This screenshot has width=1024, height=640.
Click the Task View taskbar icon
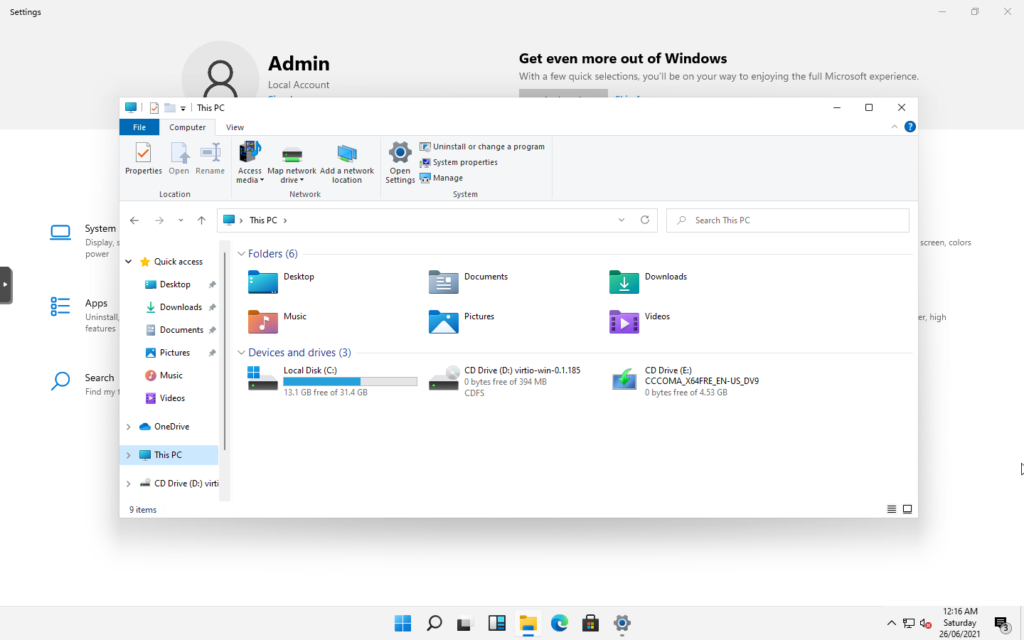pyautogui.click(x=464, y=623)
